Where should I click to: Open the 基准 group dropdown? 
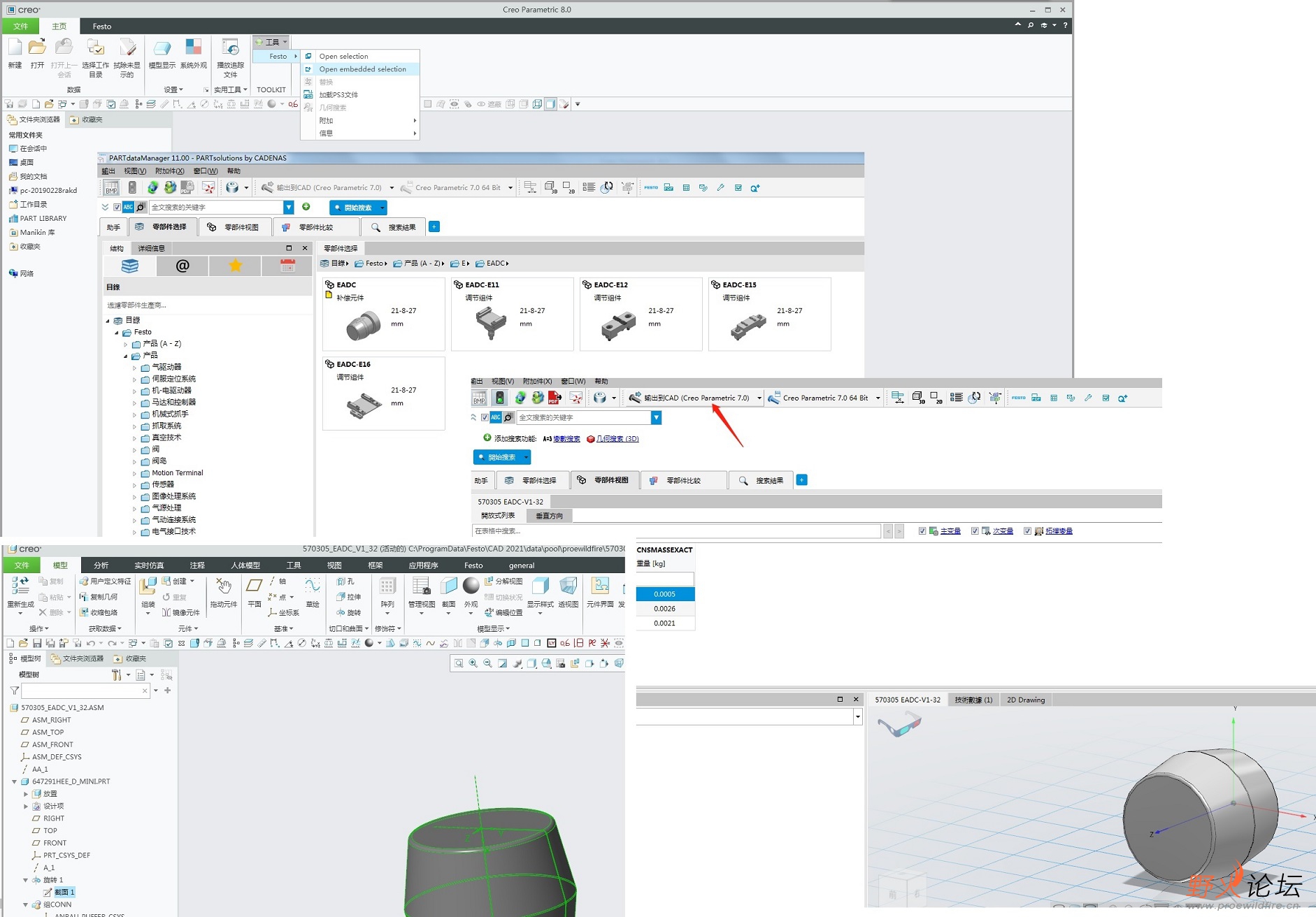tap(283, 629)
